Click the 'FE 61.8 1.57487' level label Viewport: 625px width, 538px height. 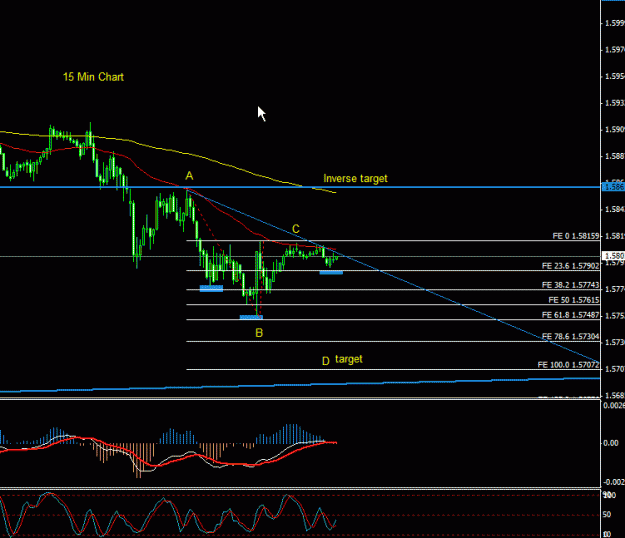570,315
